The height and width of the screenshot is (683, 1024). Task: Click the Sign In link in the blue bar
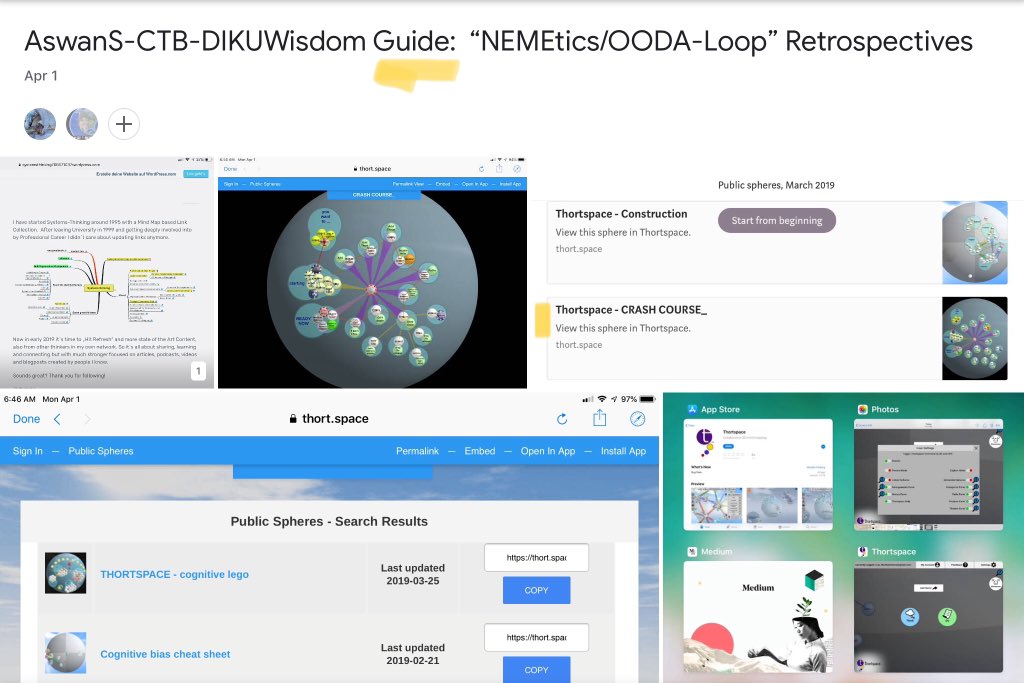27,451
